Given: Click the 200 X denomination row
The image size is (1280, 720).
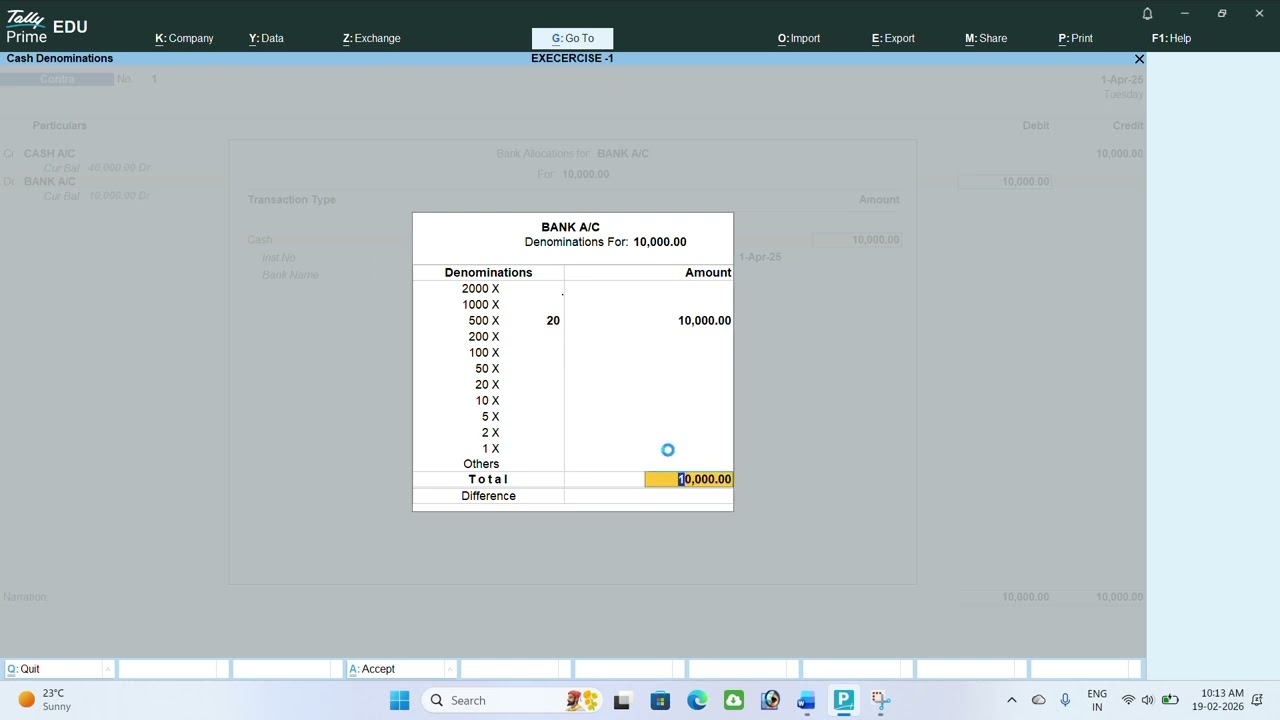Looking at the screenshot, I should coord(572,336).
